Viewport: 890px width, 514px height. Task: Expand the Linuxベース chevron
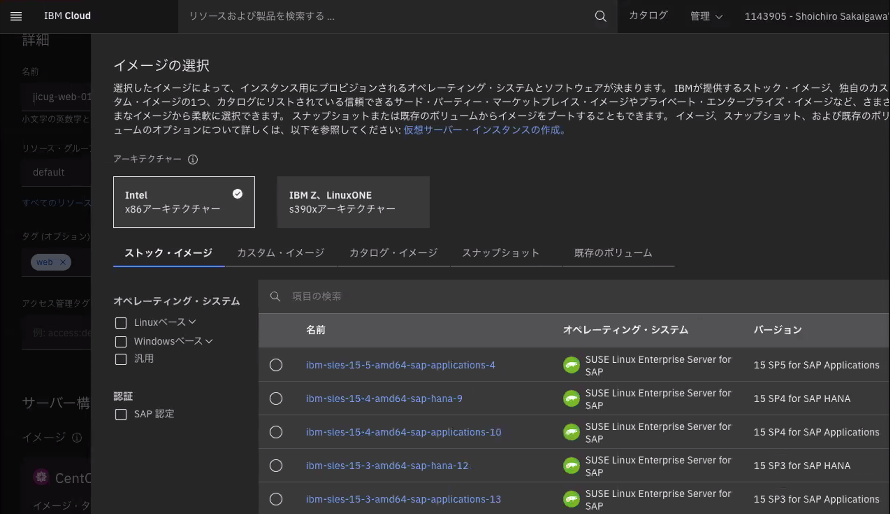[192, 322]
